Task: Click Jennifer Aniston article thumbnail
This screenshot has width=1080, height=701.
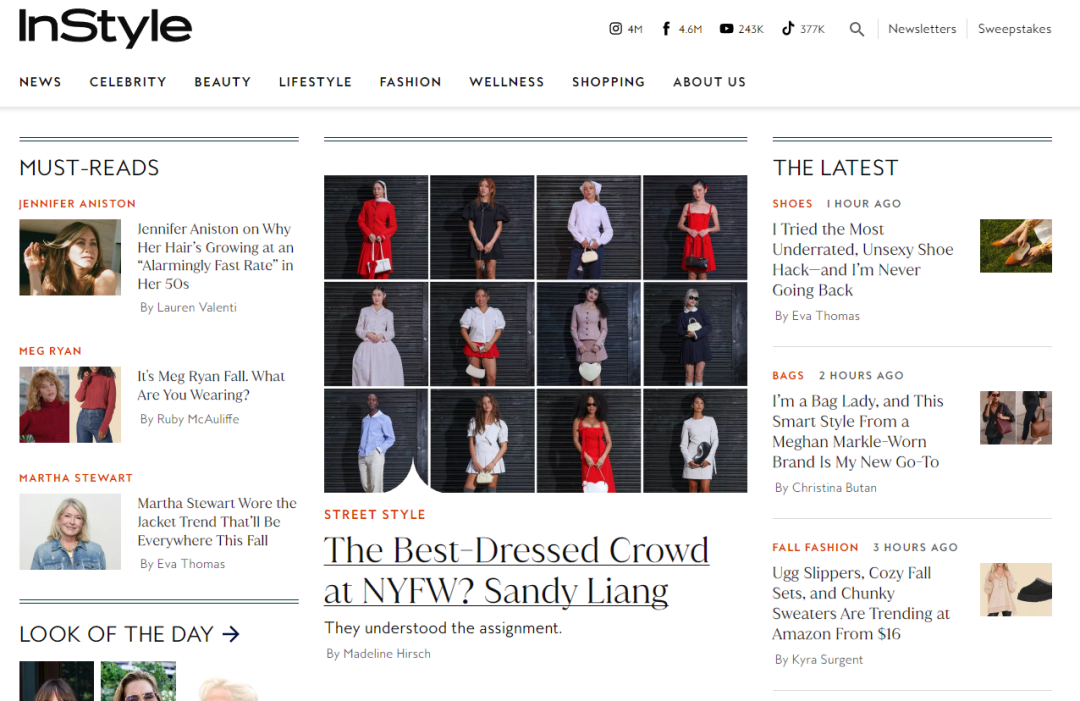Action: click(x=70, y=257)
